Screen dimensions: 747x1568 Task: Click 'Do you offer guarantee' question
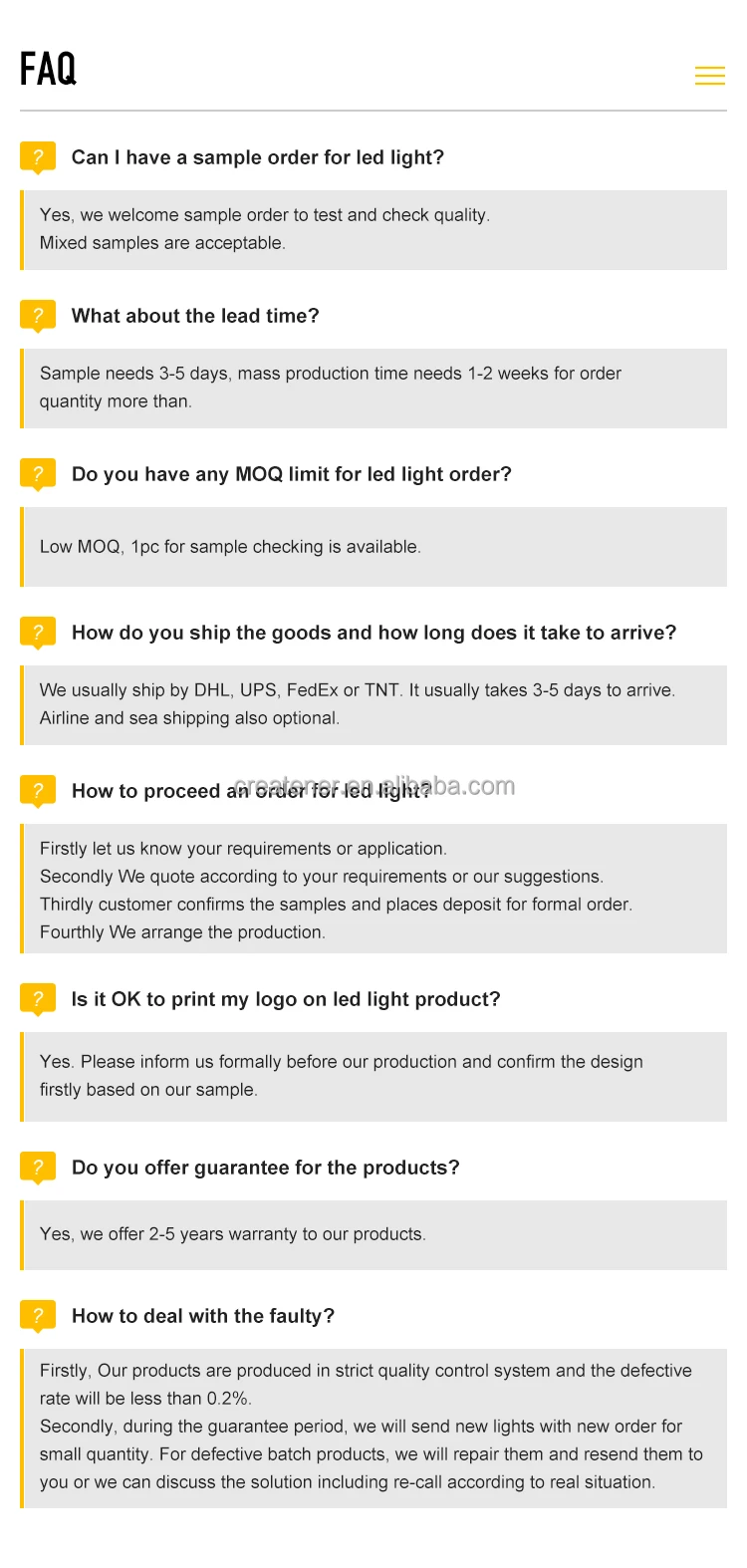(x=265, y=1168)
